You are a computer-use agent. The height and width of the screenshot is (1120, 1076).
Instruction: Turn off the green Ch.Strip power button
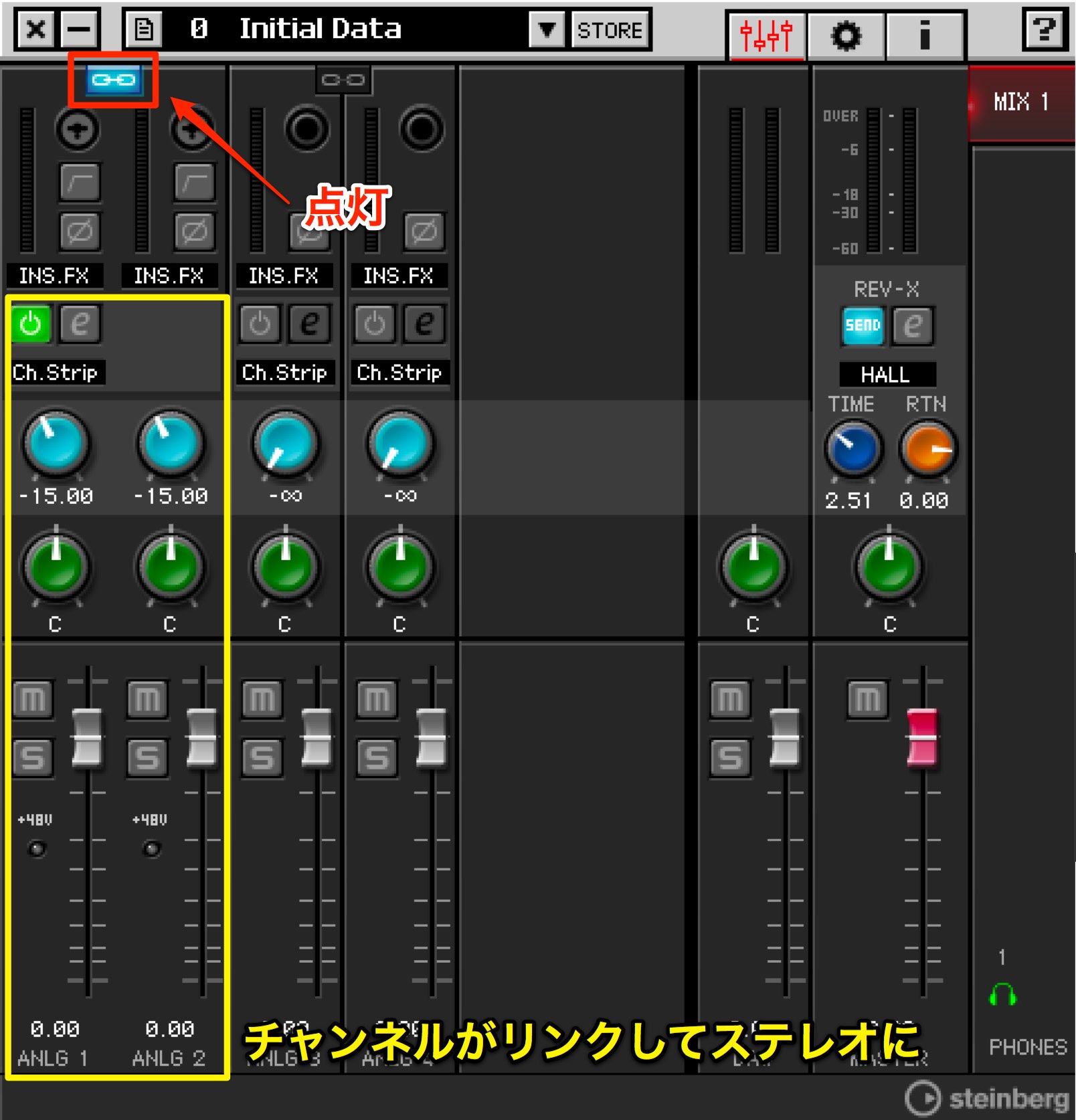click(x=31, y=324)
